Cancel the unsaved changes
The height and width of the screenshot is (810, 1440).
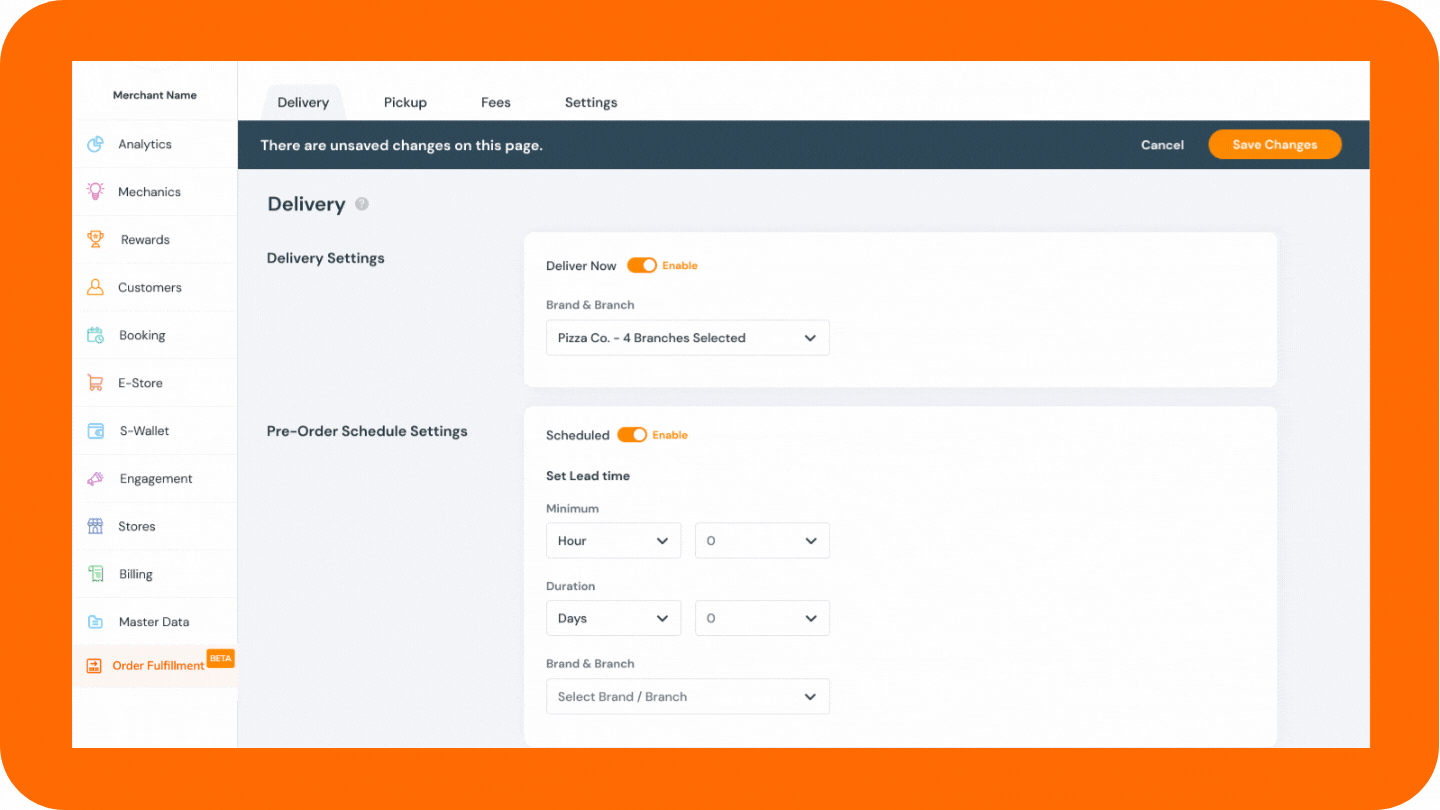tap(1162, 145)
